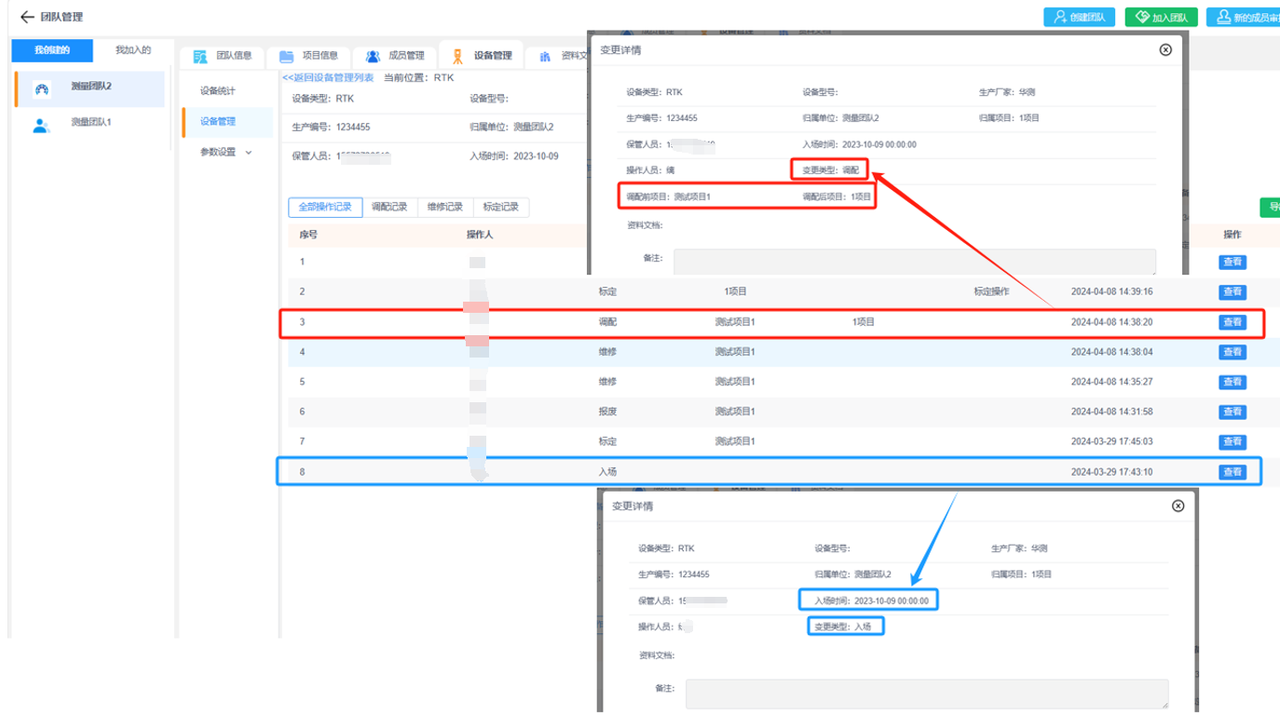This screenshot has height=716, width=1280.
Task: Click the back arrow beside 团队管理
Action: [27, 17]
